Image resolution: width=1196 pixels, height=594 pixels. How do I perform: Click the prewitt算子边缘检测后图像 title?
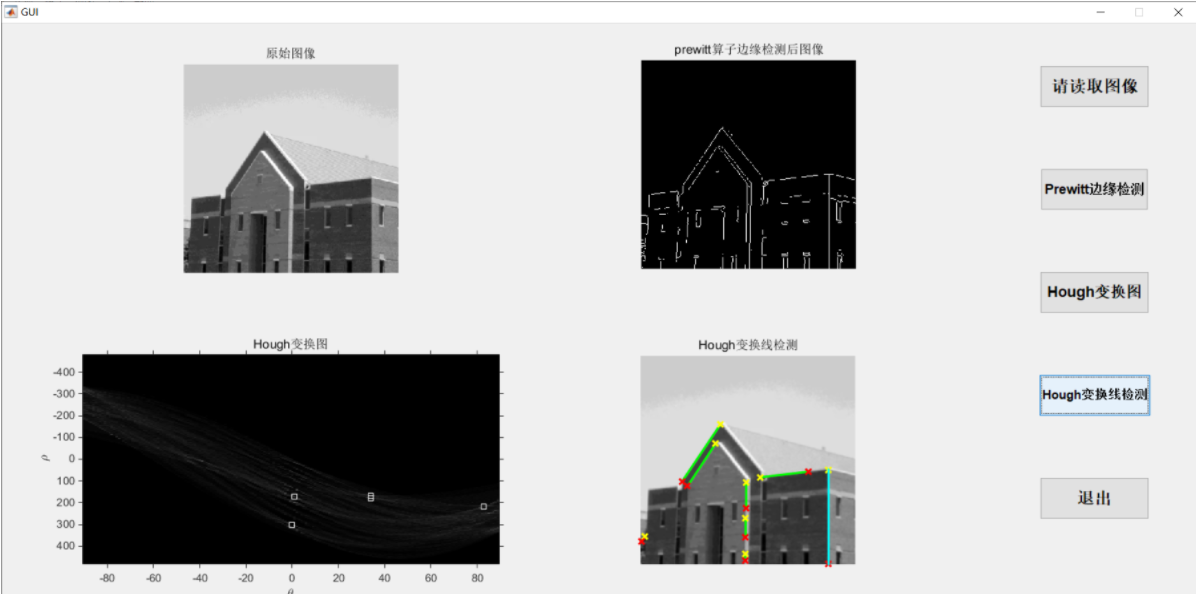(x=749, y=50)
